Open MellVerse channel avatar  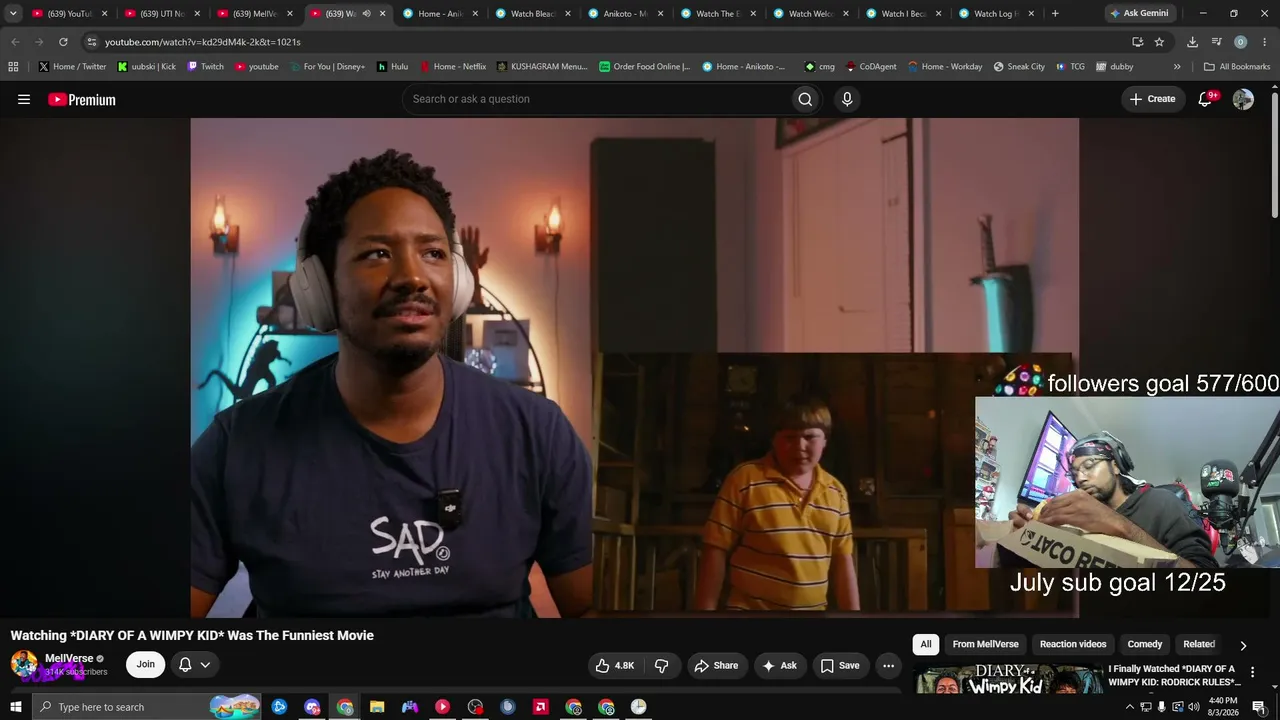24,664
